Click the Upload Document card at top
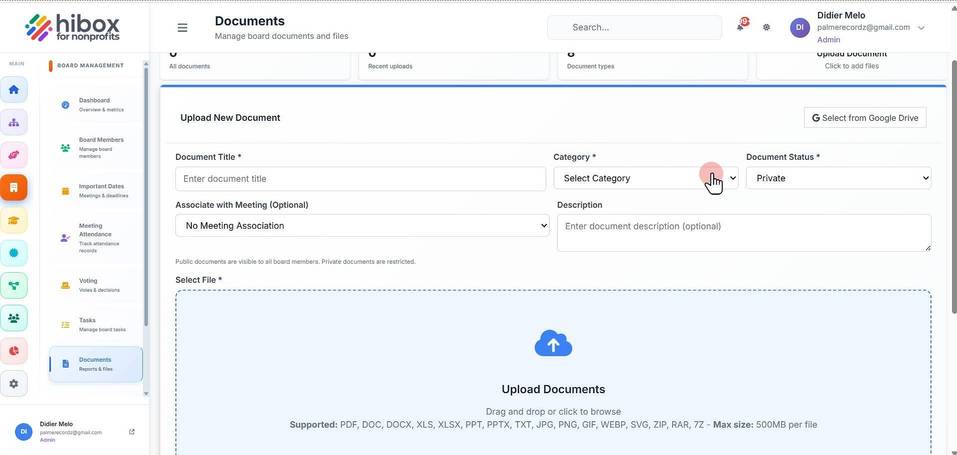The width and height of the screenshot is (957, 455). click(x=851, y=64)
